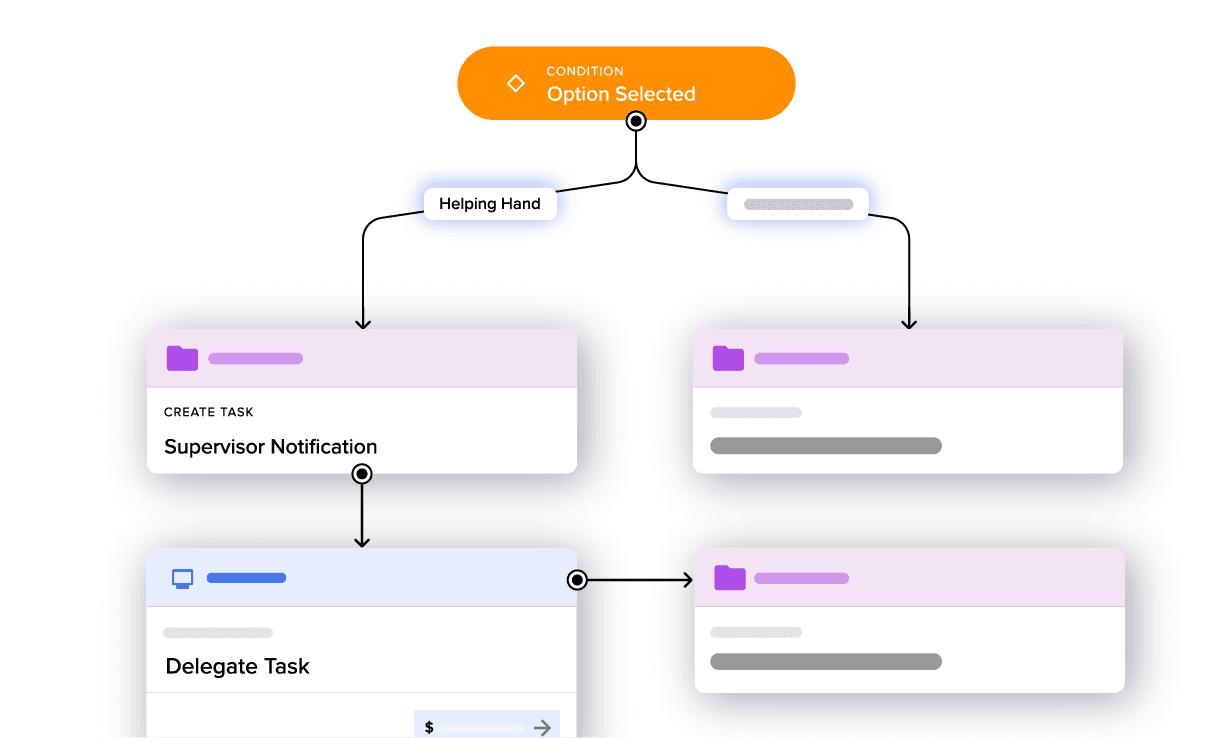
Task: Open the Option Selected condition node
Action: (626, 83)
